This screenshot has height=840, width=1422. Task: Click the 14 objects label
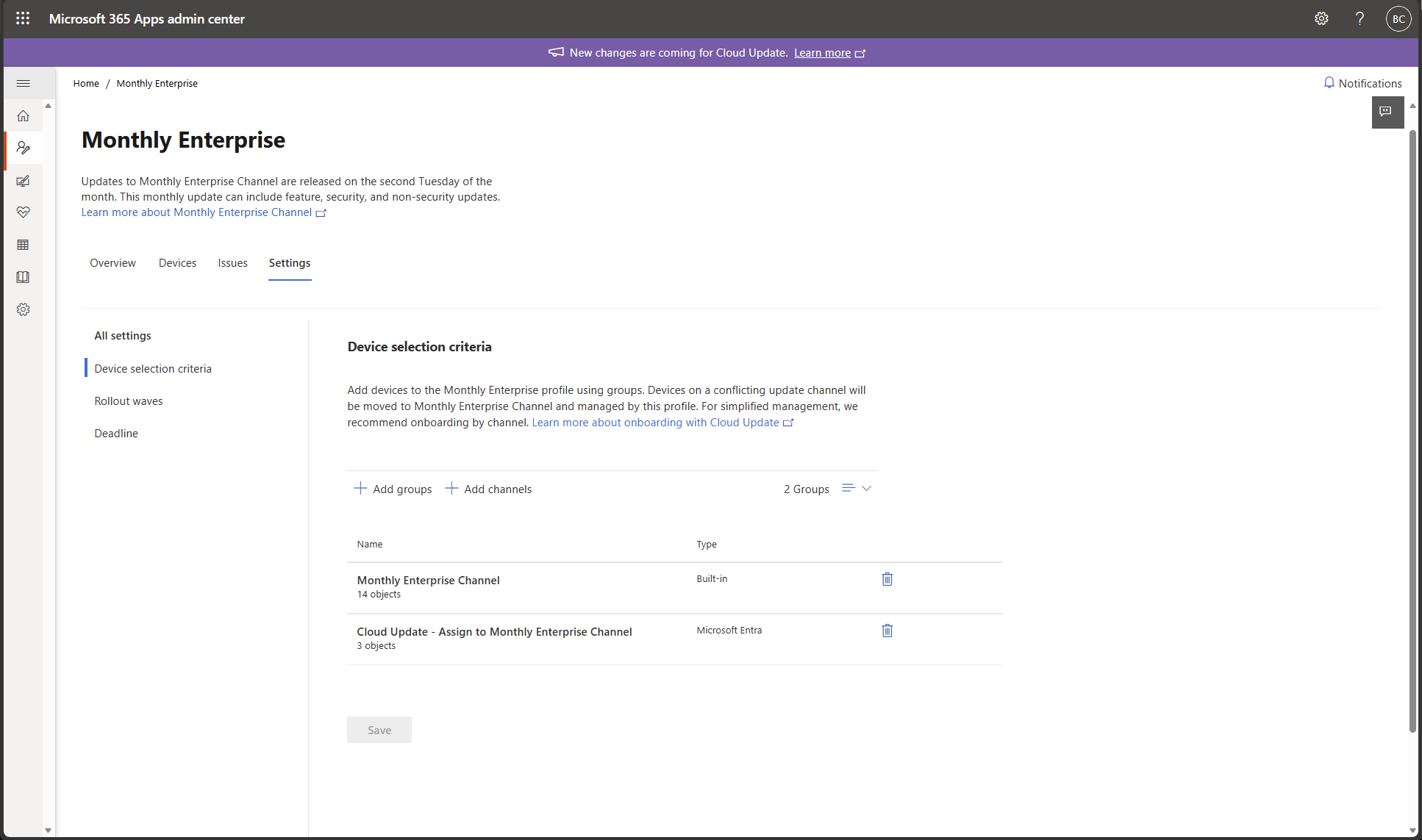tap(379, 595)
